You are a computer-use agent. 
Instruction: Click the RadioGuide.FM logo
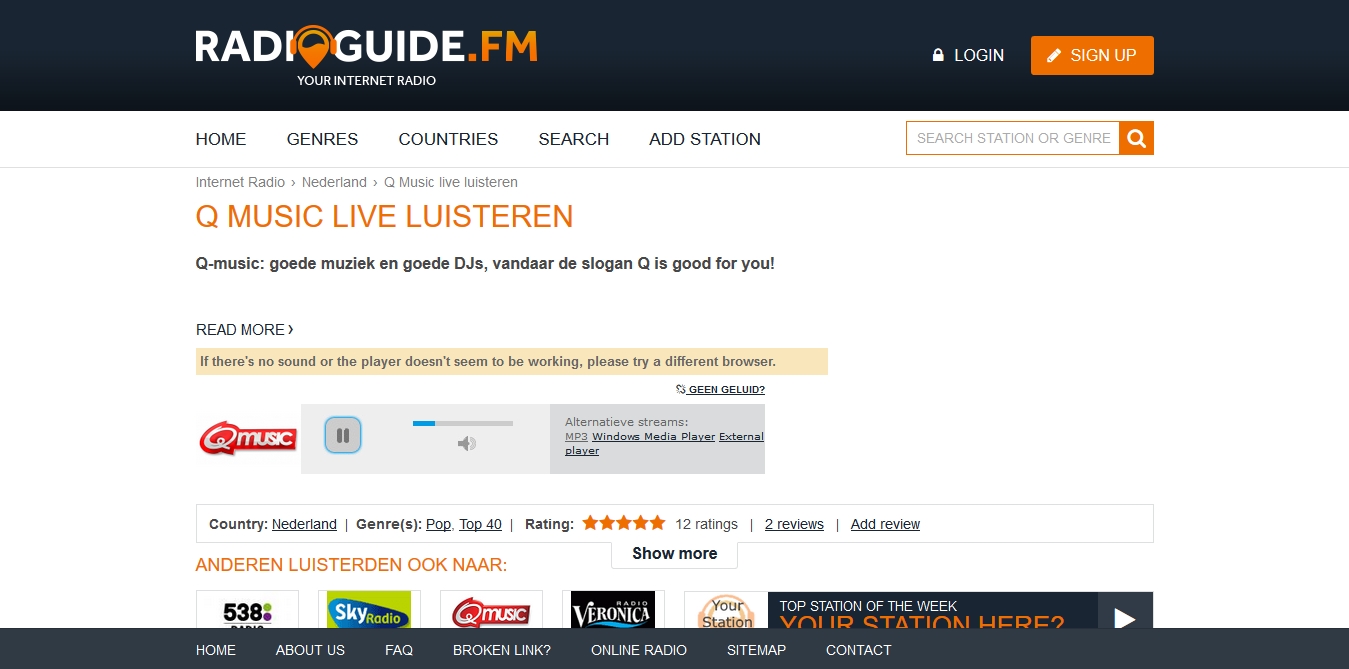click(x=366, y=56)
